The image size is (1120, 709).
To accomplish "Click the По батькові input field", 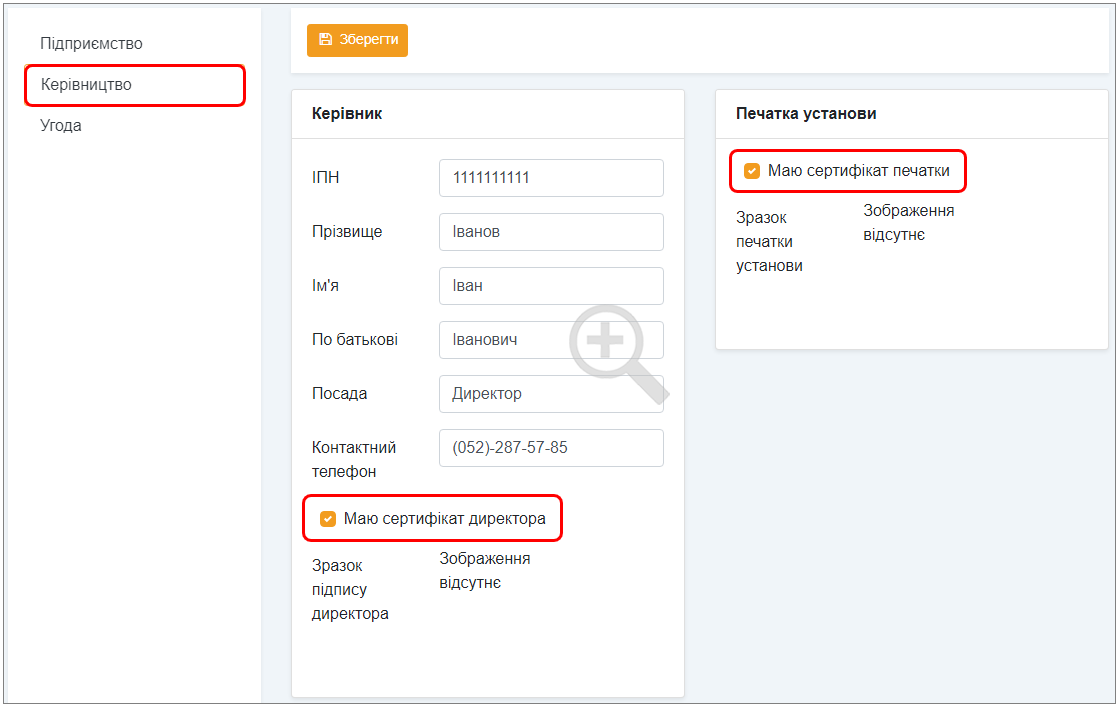I will point(551,340).
